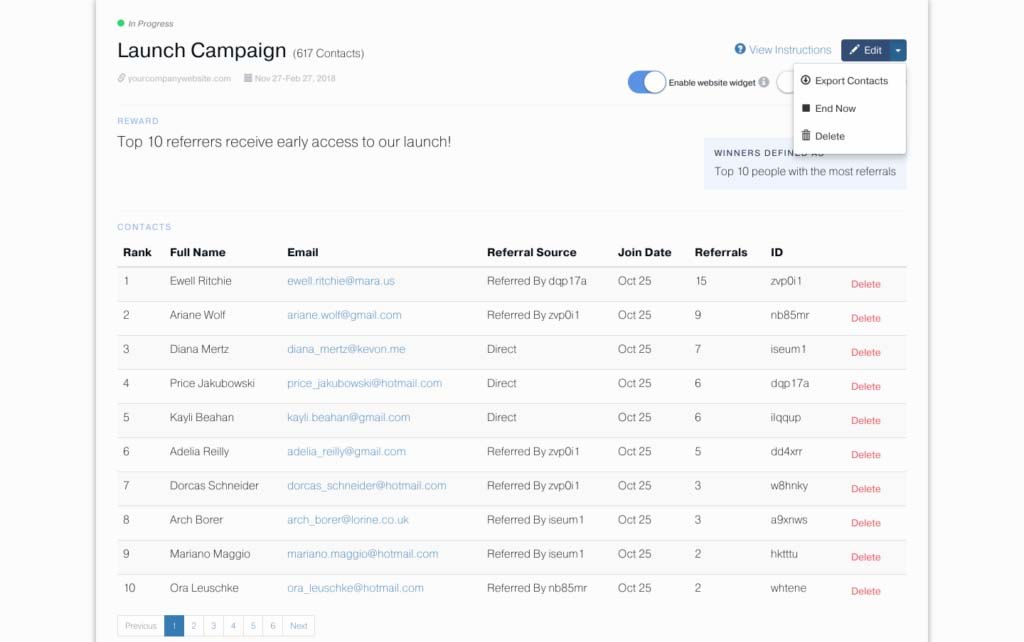This screenshot has width=1024, height=642.
Task: Disable the Enable website widget toggle
Action: click(x=645, y=82)
